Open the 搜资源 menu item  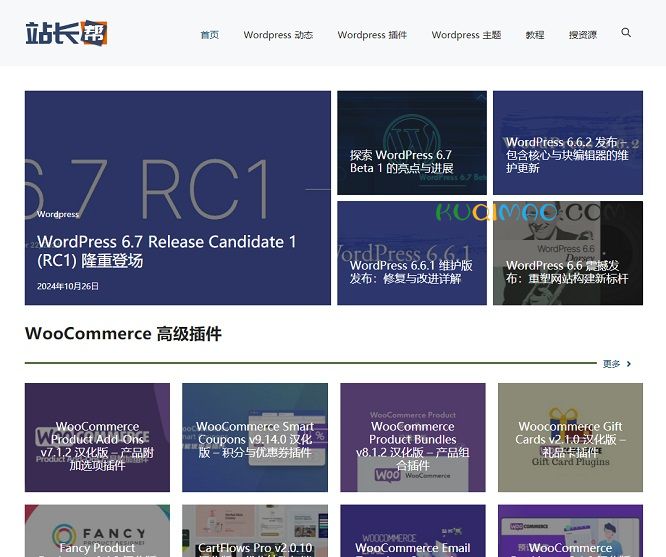click(x=583, y=35)
